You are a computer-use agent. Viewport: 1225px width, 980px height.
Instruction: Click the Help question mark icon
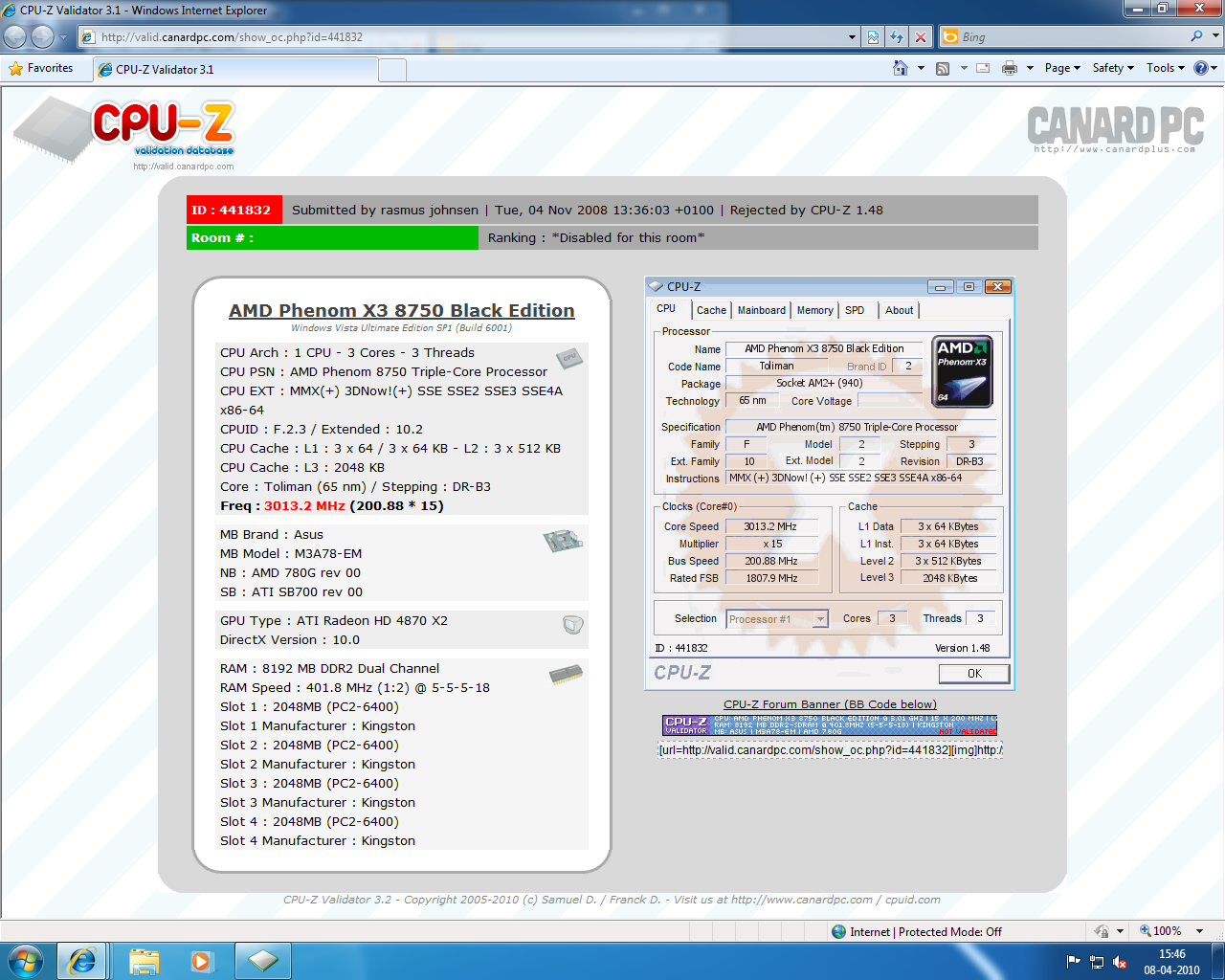(x=1201, y=68)
